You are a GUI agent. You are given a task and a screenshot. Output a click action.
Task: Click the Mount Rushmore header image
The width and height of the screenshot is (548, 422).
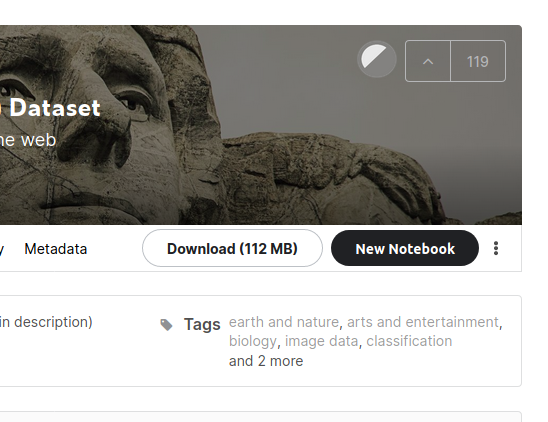[261, 125]
